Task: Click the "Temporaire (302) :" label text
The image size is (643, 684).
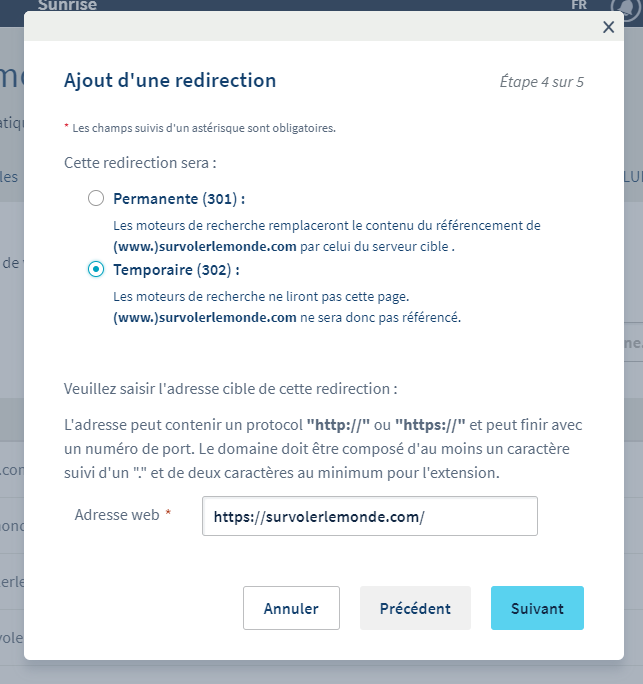Action: [x=176, y=269]
